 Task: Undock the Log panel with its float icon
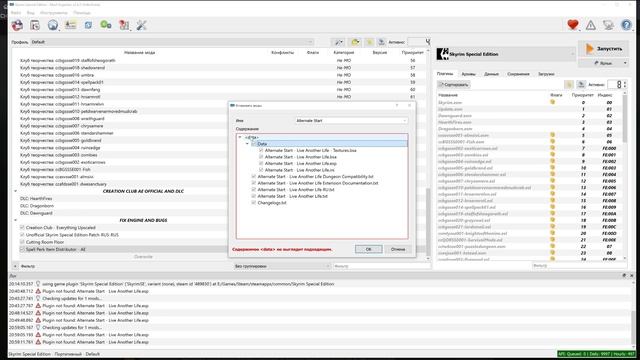[624, 276]
